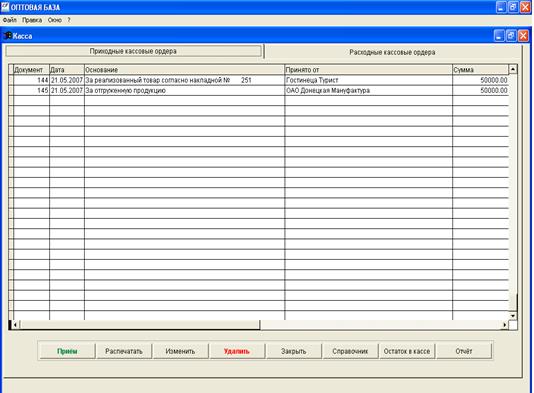Click vertical scrollbar up arrow

tap(513, 69)
